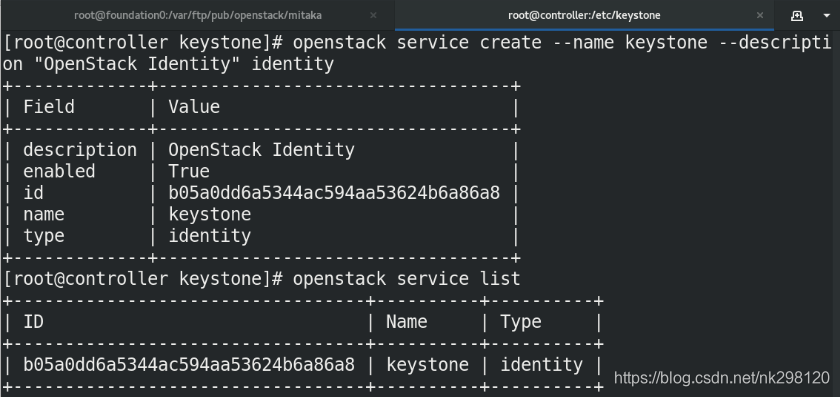Click 'keystone' value in the name row
The height and width of the screenshot is (397, 840).
(x=209, y=214)
